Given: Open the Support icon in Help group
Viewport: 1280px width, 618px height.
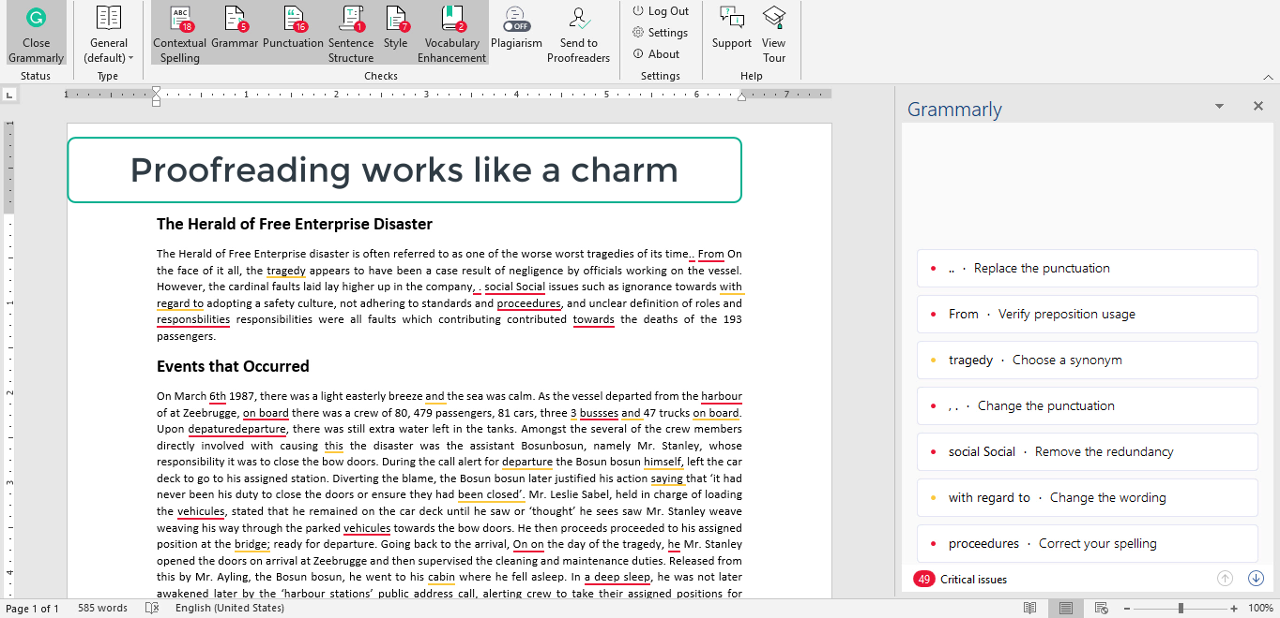Looking at the screenshot, I should 731,18.
